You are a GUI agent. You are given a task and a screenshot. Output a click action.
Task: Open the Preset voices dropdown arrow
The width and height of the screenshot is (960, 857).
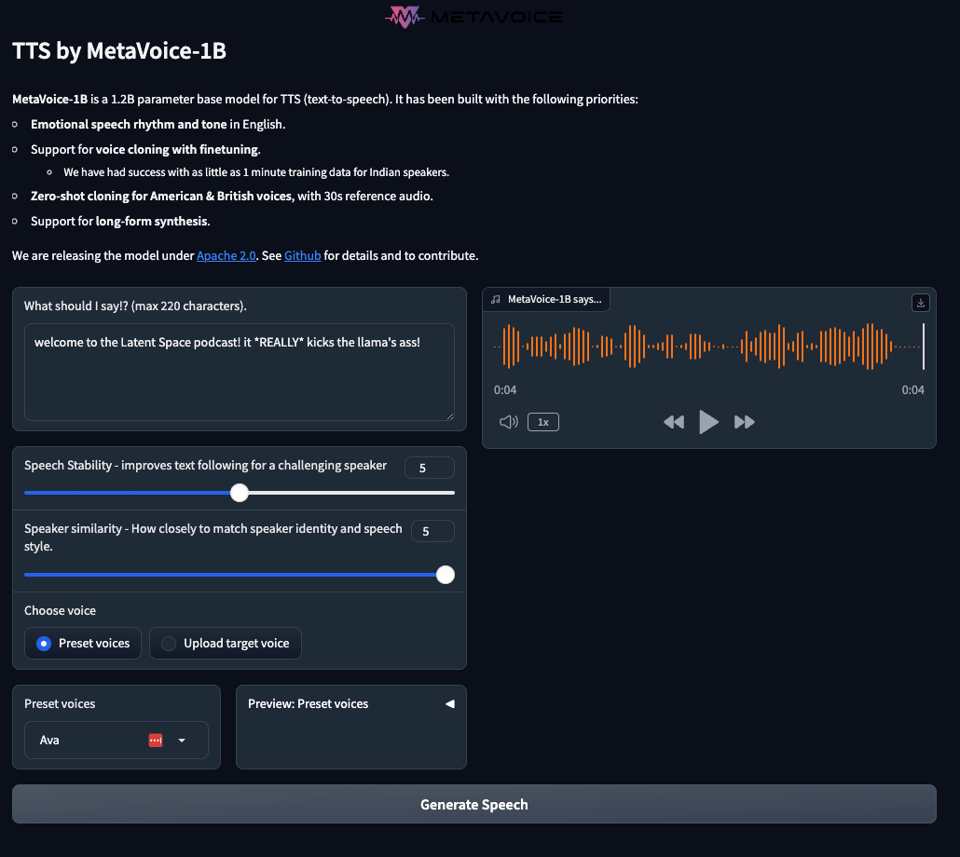182,740
